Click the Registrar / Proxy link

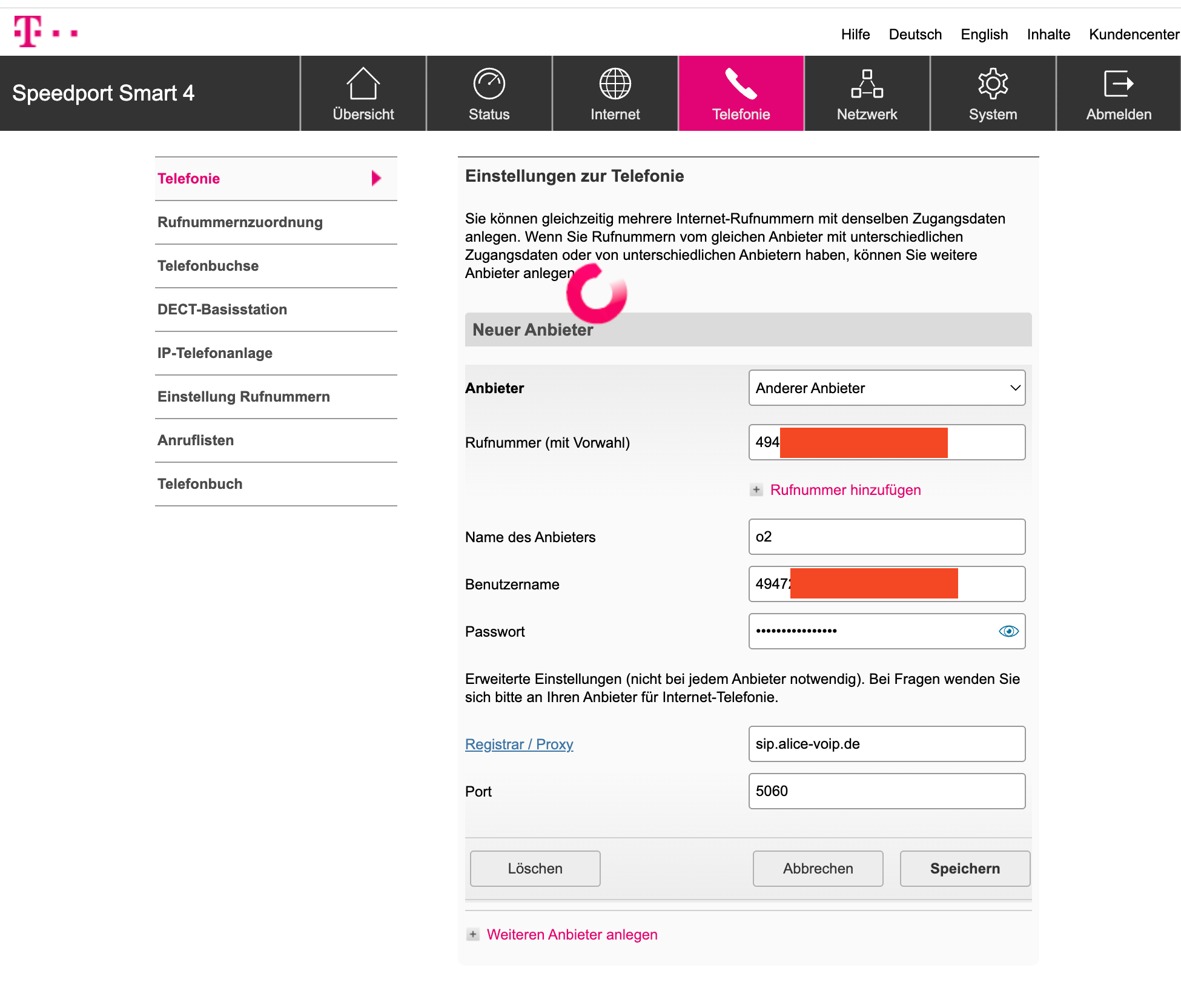pyautogui.click(x=519, y=744)
